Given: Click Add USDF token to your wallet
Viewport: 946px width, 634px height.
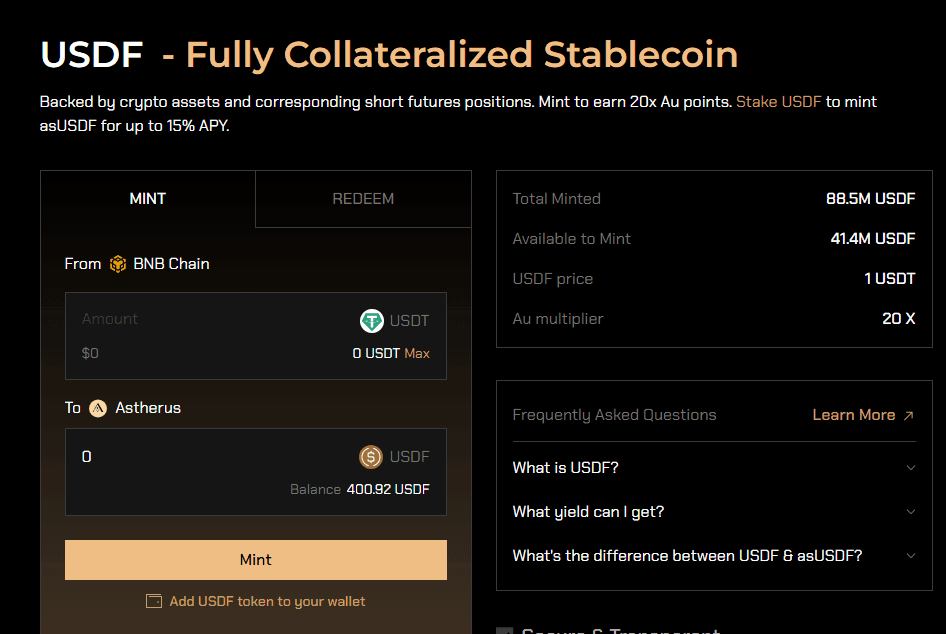Looking at the screenshot, I should pyautogui.click(x=267, y=602).
